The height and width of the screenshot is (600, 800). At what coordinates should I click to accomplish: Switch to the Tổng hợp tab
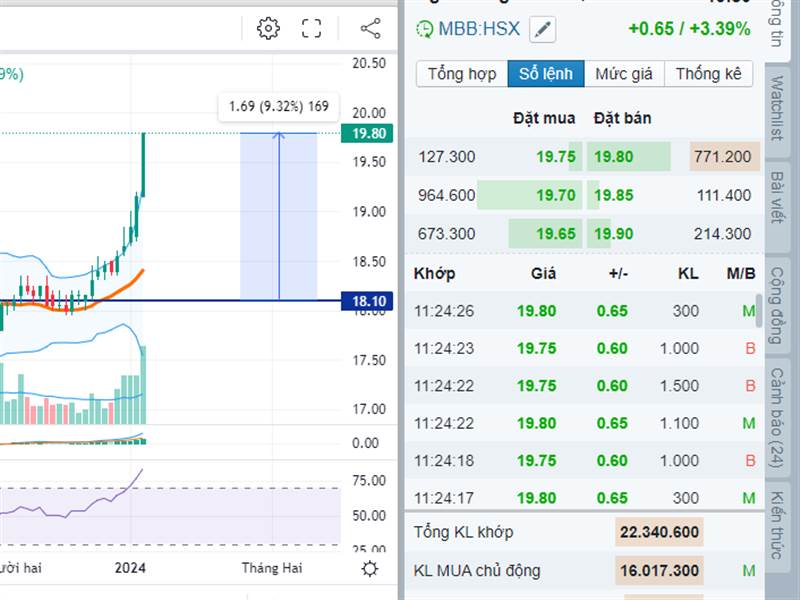pyautogui.click(x=461, y=74)
